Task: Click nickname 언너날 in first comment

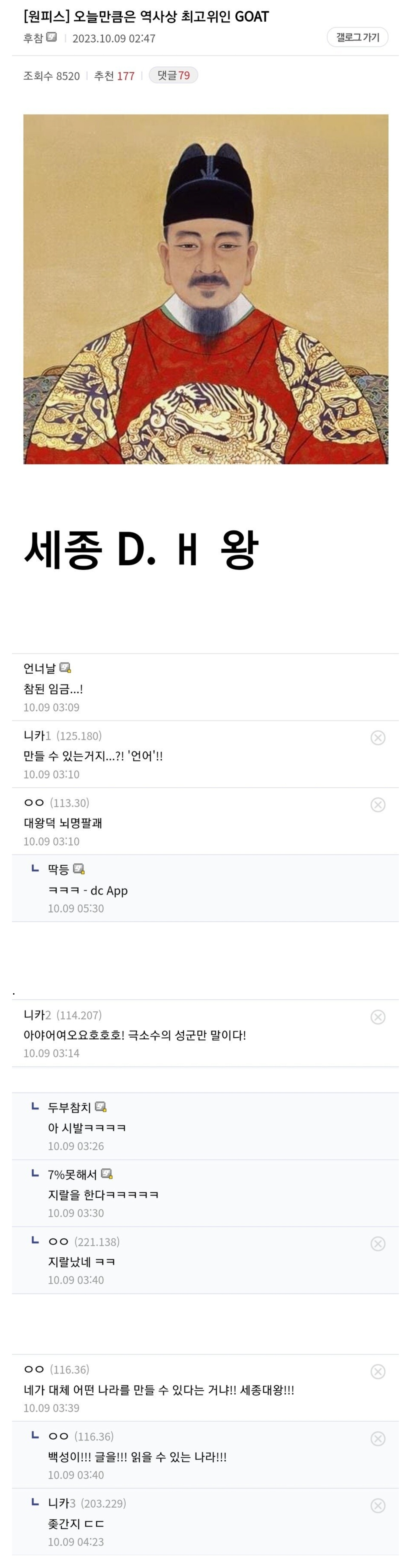Action: [40, 668]
